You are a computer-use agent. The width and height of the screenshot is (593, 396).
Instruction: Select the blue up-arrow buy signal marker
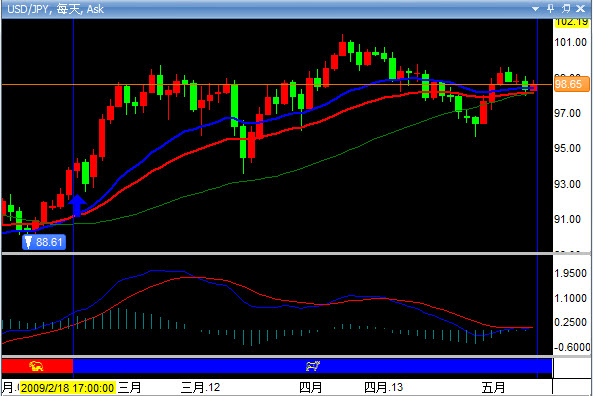[78, 205]
